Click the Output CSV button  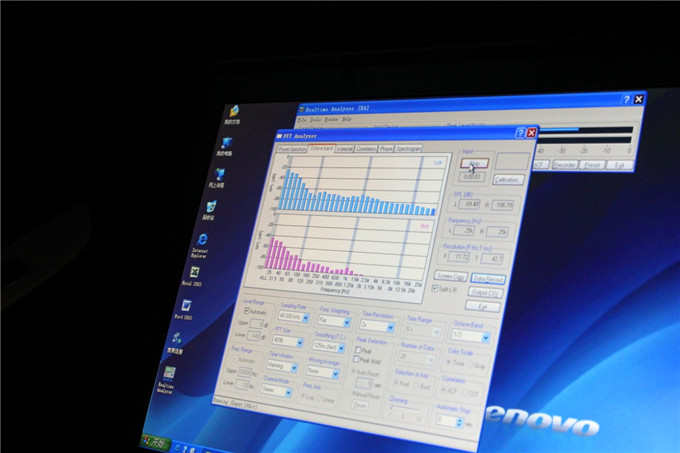point(484,293)
